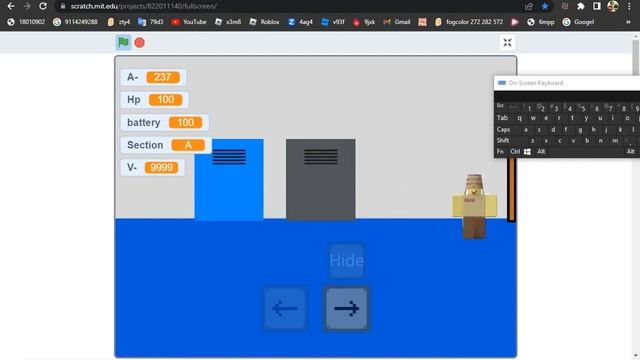
Task: Click the space bar on the On-Screen Keyboard
Action: [586, 151]
